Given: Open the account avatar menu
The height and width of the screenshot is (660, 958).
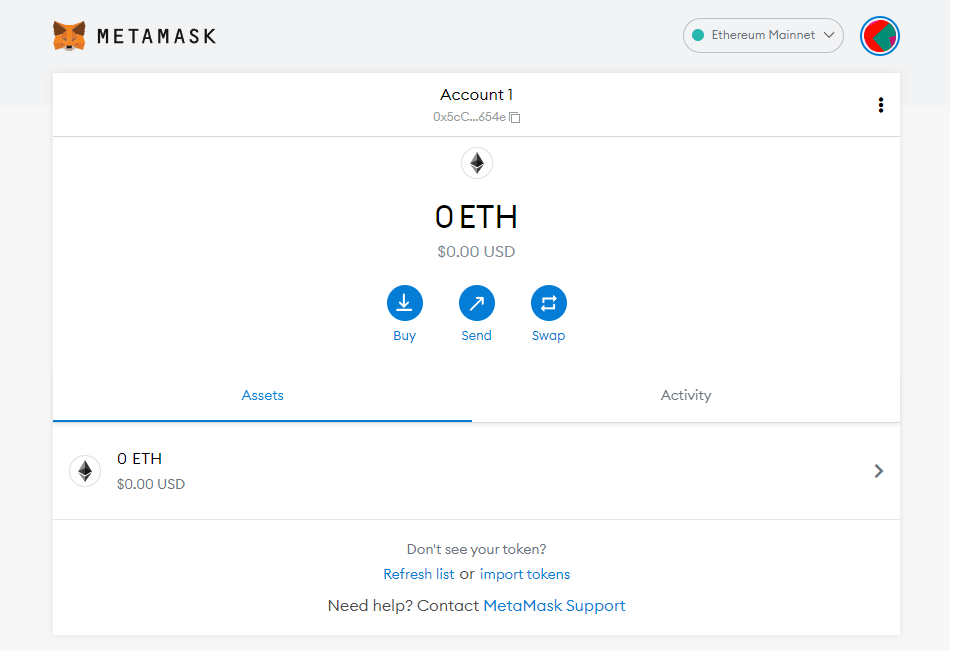Looking at the screenshot, I should pos(879,36).
